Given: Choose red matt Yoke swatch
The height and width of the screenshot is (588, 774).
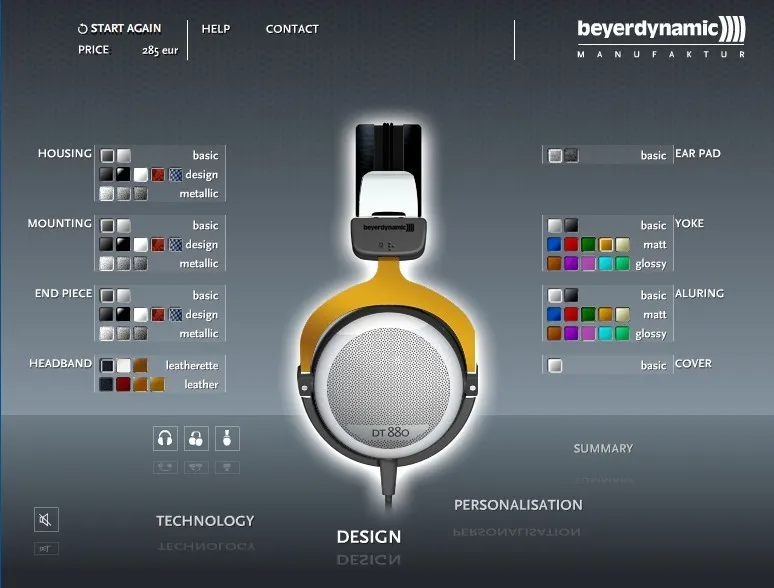Looking at the screenshot, I should coord(571,245).
